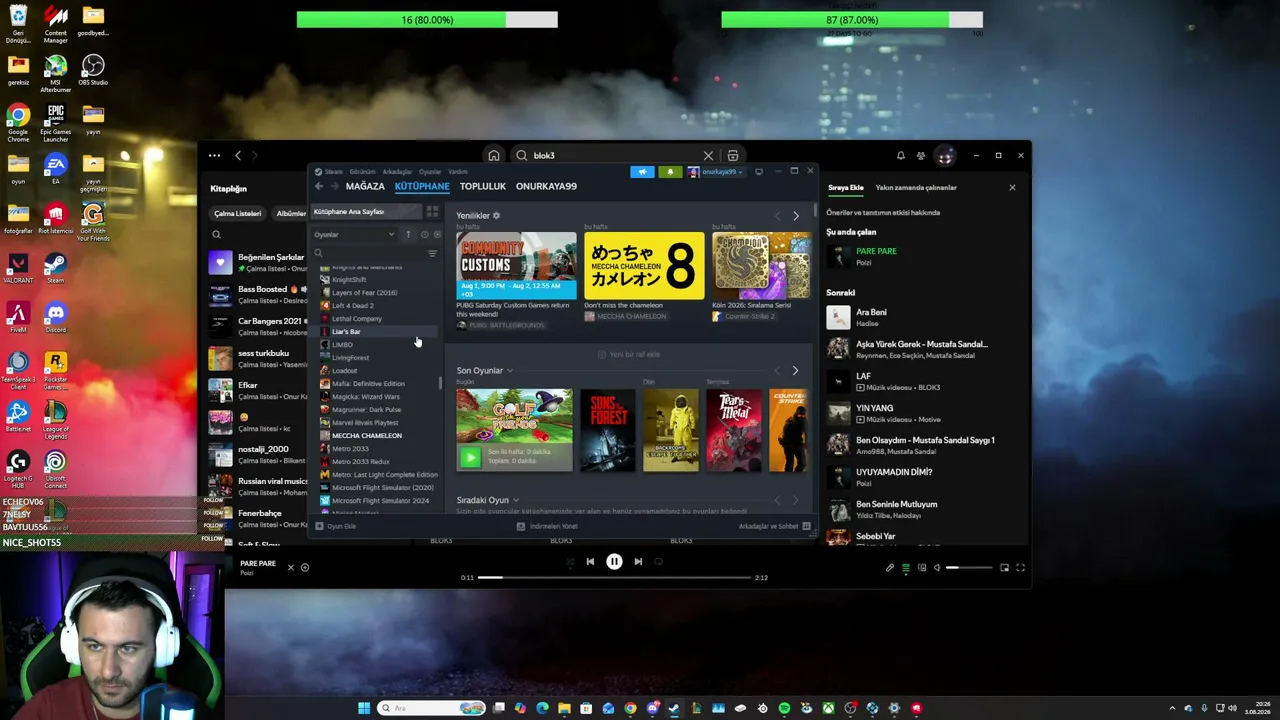The image size is (1280, 720).
Task: Close the Spotify queue panel
Action: [1012, 188]
